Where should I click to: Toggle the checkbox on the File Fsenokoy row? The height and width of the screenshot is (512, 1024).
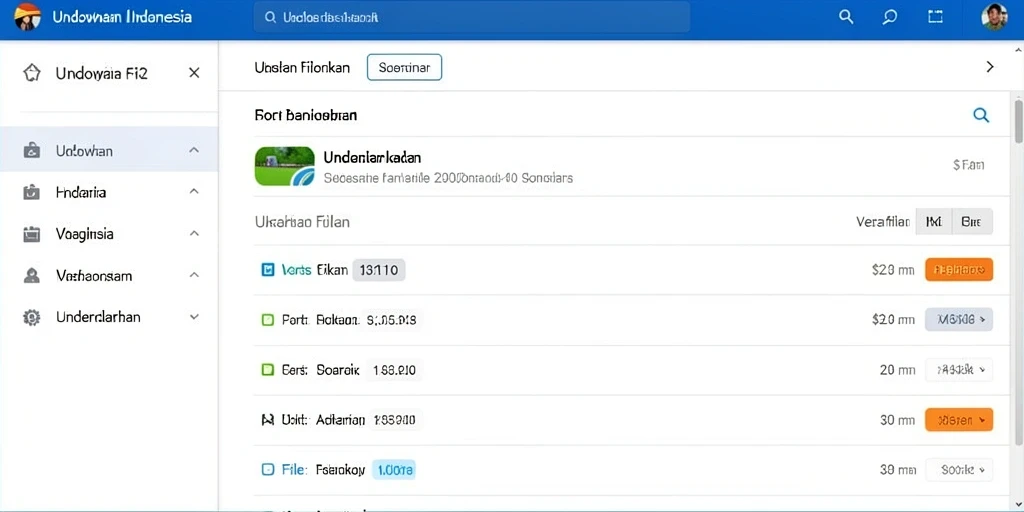pyautogui.click(x=267, y=469)
